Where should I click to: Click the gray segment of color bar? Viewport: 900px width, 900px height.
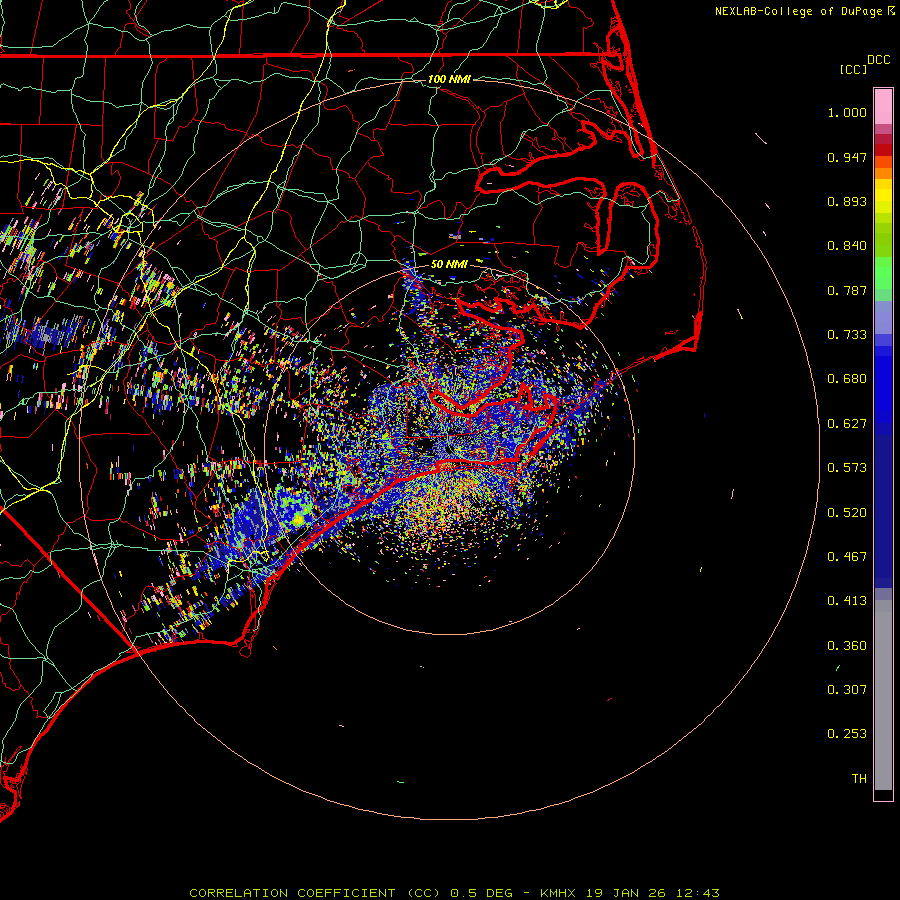(x=883, y=695)
